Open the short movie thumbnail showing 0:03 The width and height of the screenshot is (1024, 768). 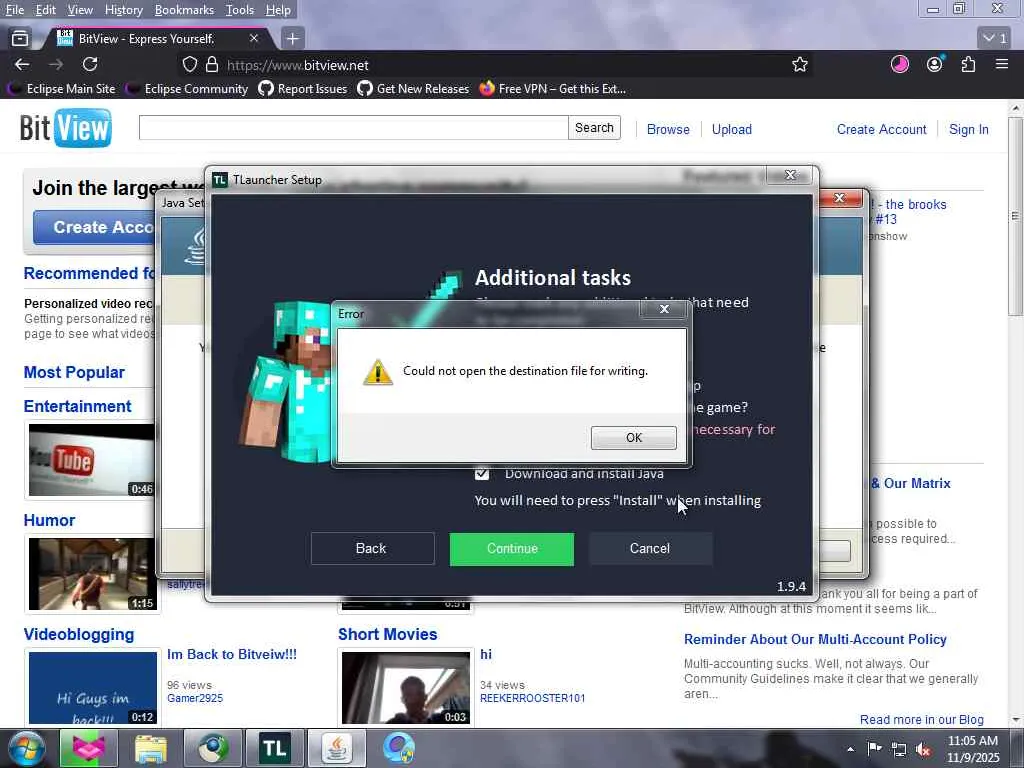406,688
